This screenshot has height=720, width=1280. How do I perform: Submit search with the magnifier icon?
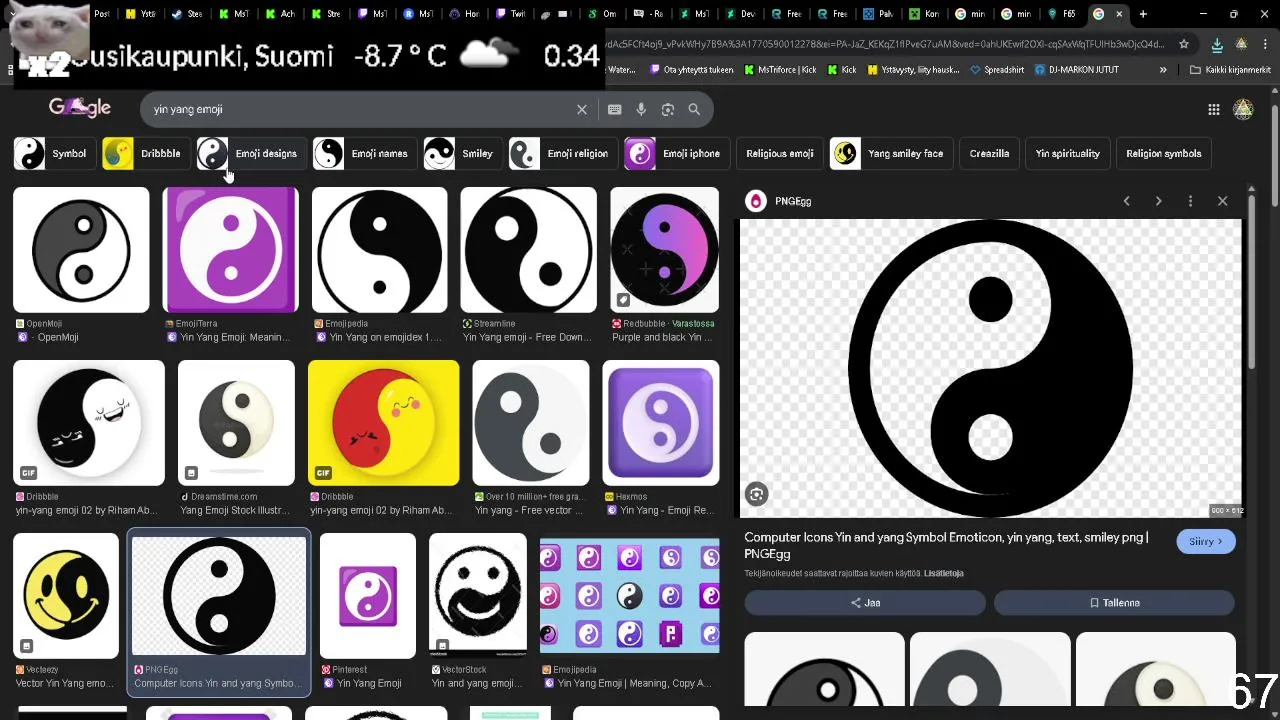694,109
